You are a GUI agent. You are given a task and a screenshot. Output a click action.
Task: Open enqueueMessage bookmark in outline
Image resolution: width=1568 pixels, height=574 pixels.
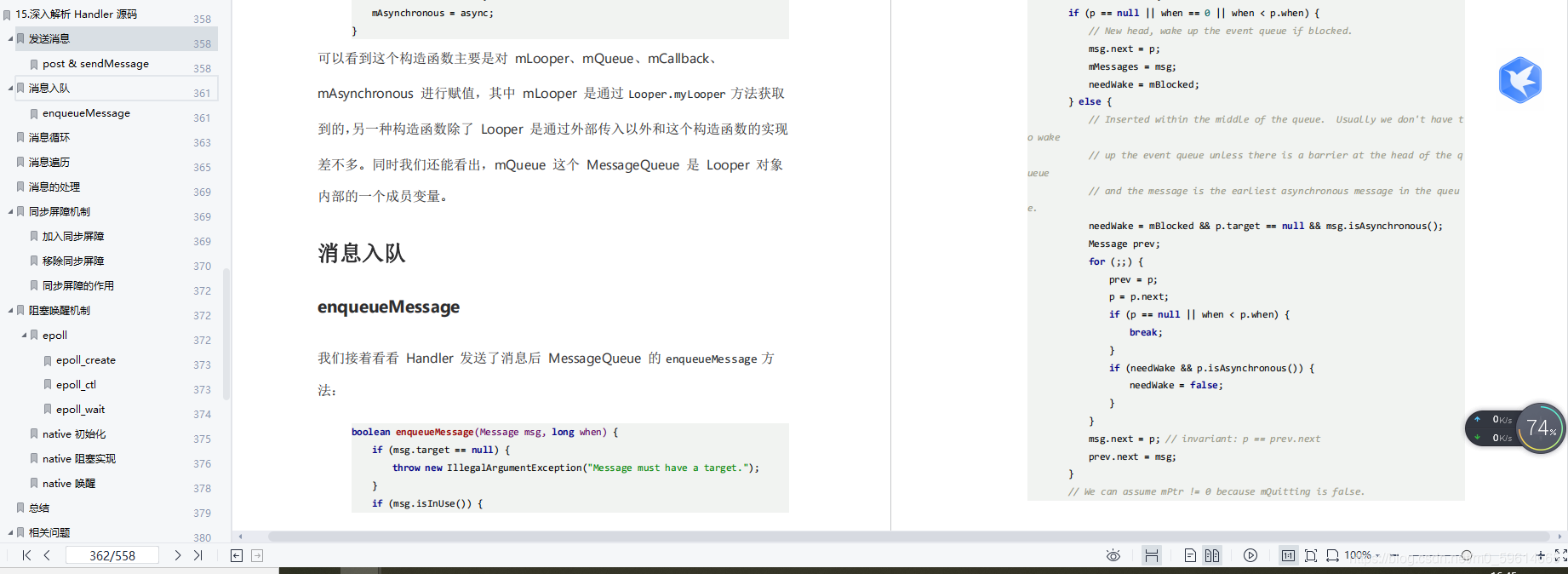pos(86,112)
